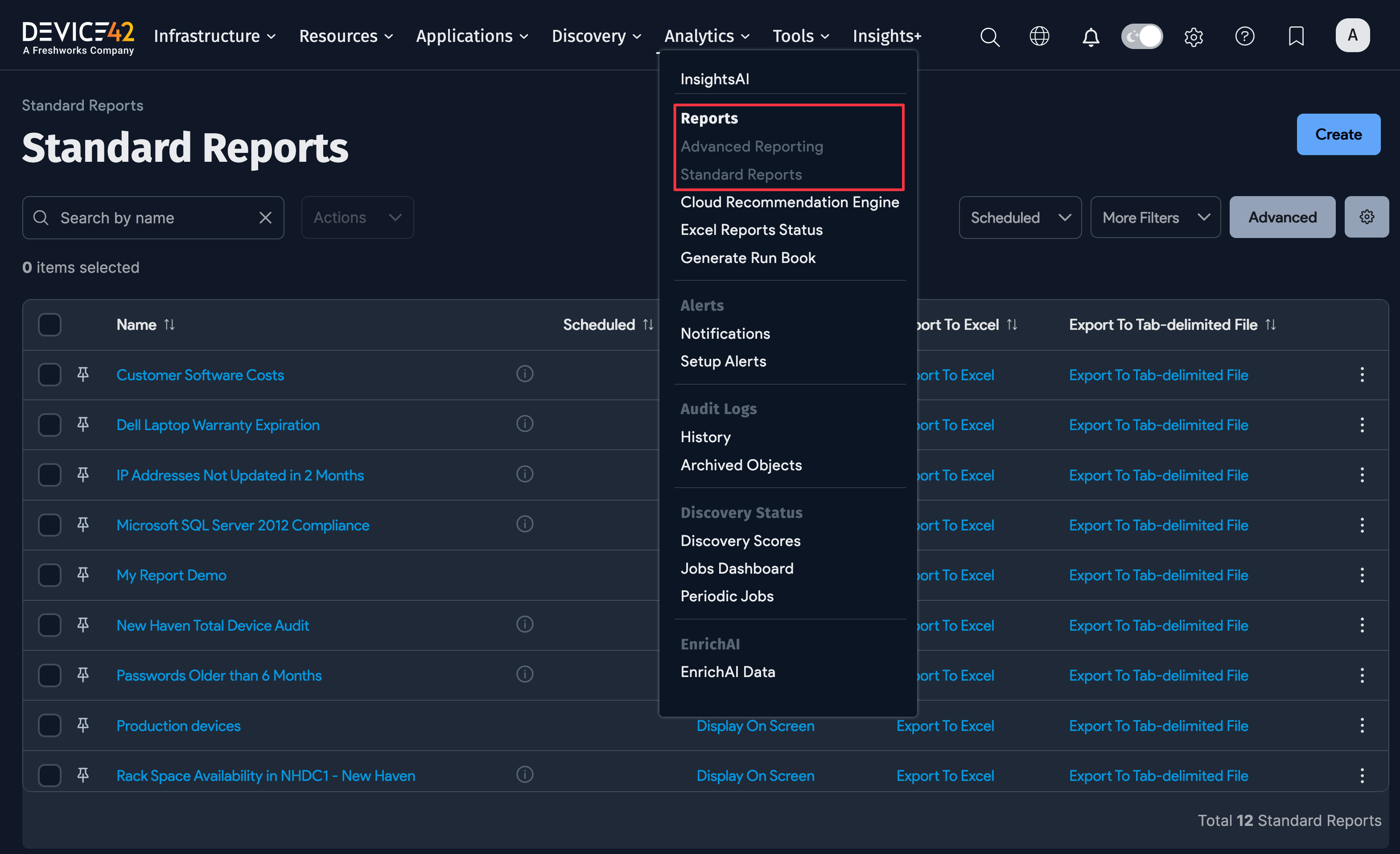Screen dimensions: 1400x854
Task: Check the Passwords Older than 6 Months checkbox
Action: 49,675
